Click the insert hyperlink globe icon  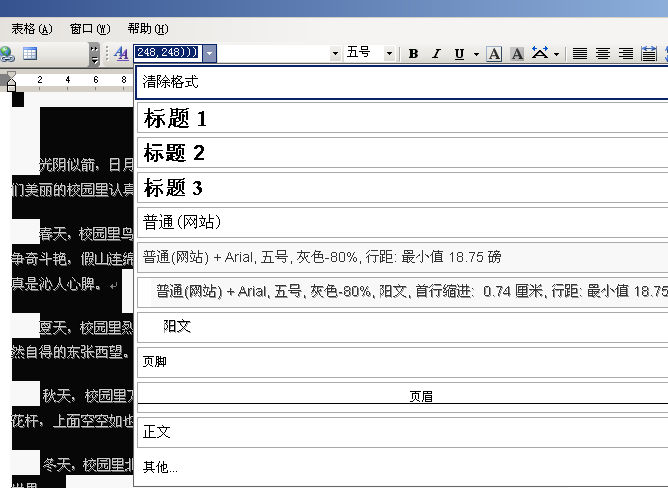7,54
